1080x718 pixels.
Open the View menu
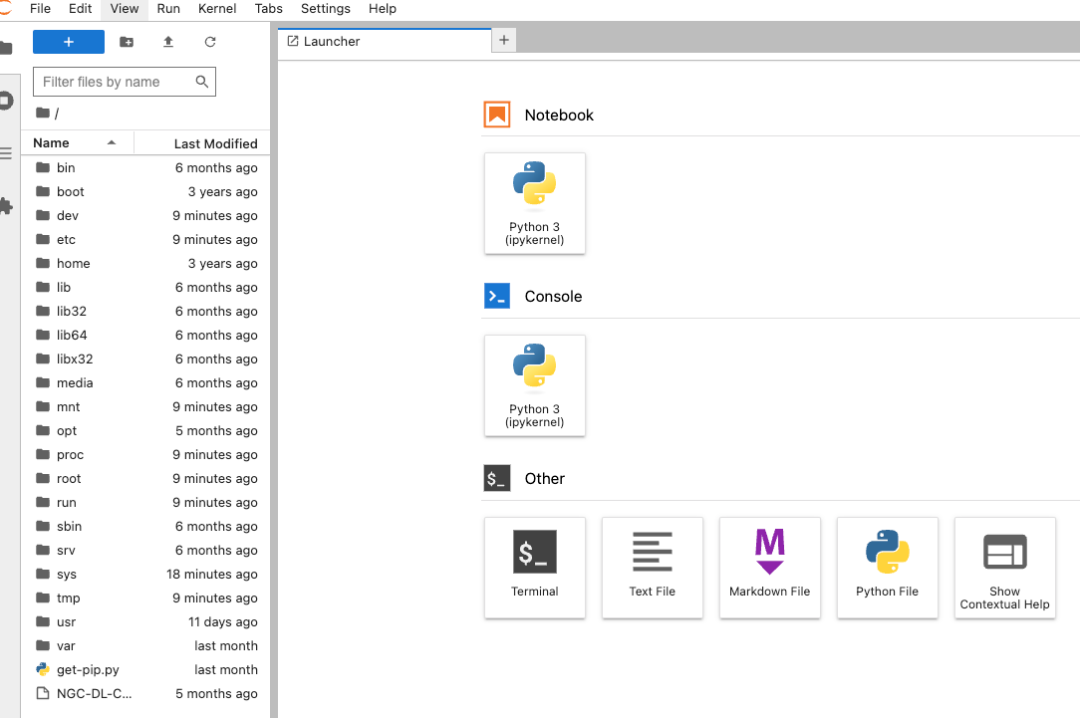coord(124,9)
